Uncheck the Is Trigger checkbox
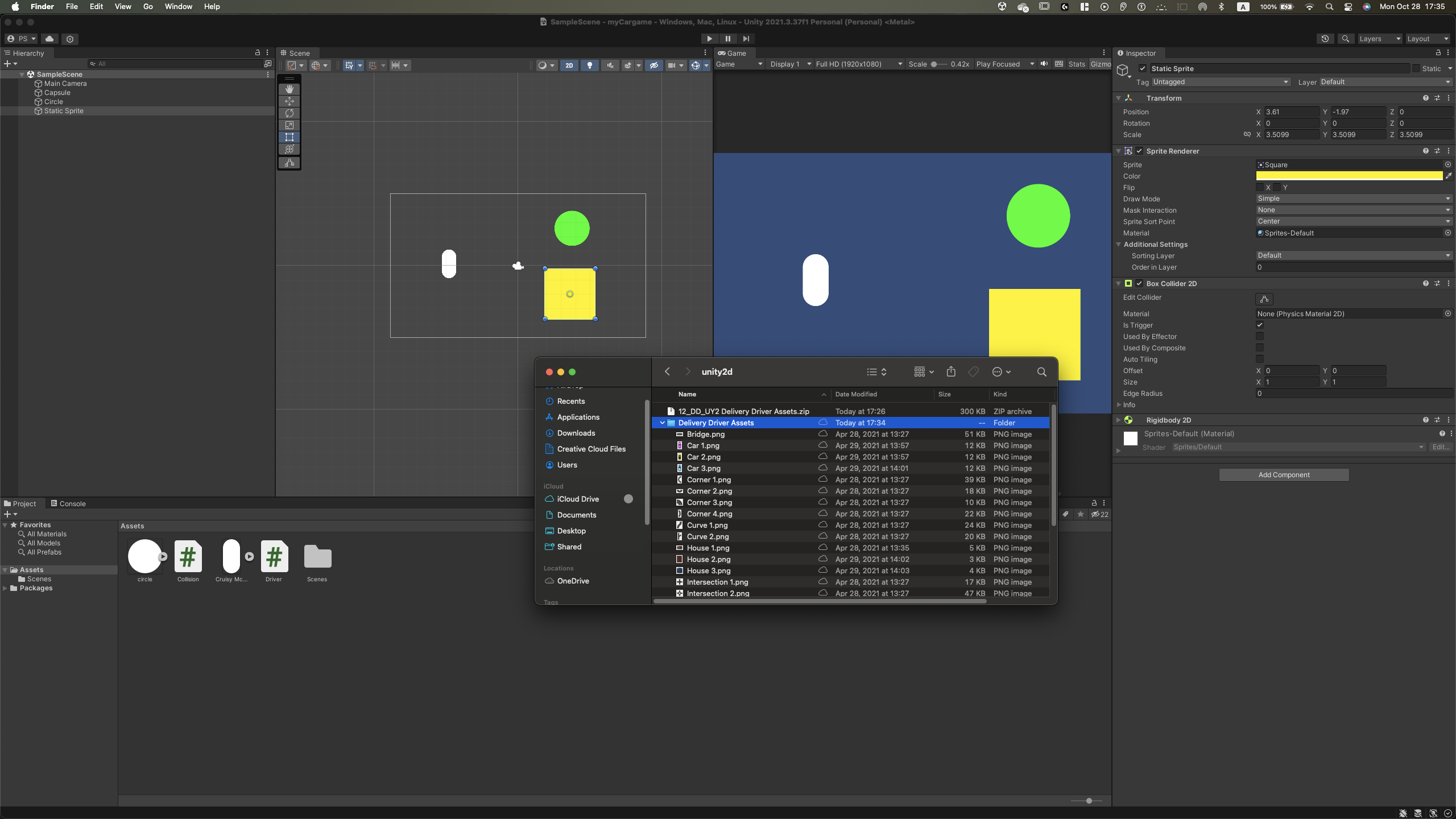This screenshot has width=1456, height=819. pos(1260,325)
